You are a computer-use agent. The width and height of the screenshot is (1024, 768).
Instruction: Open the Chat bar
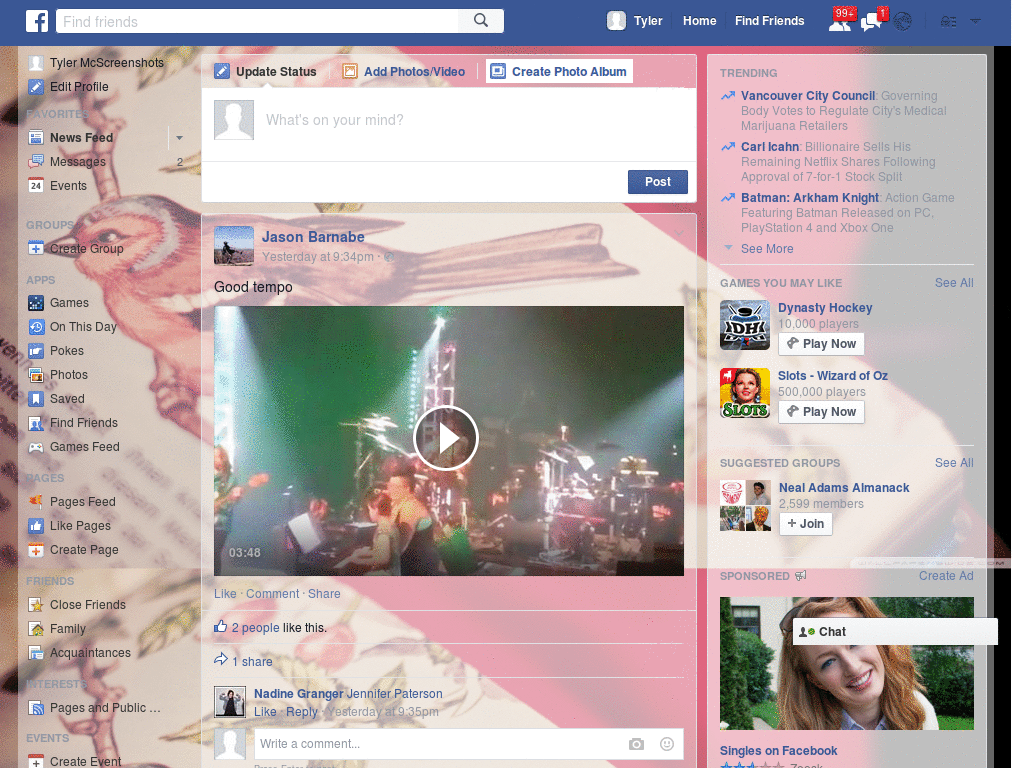click(895, 632)
